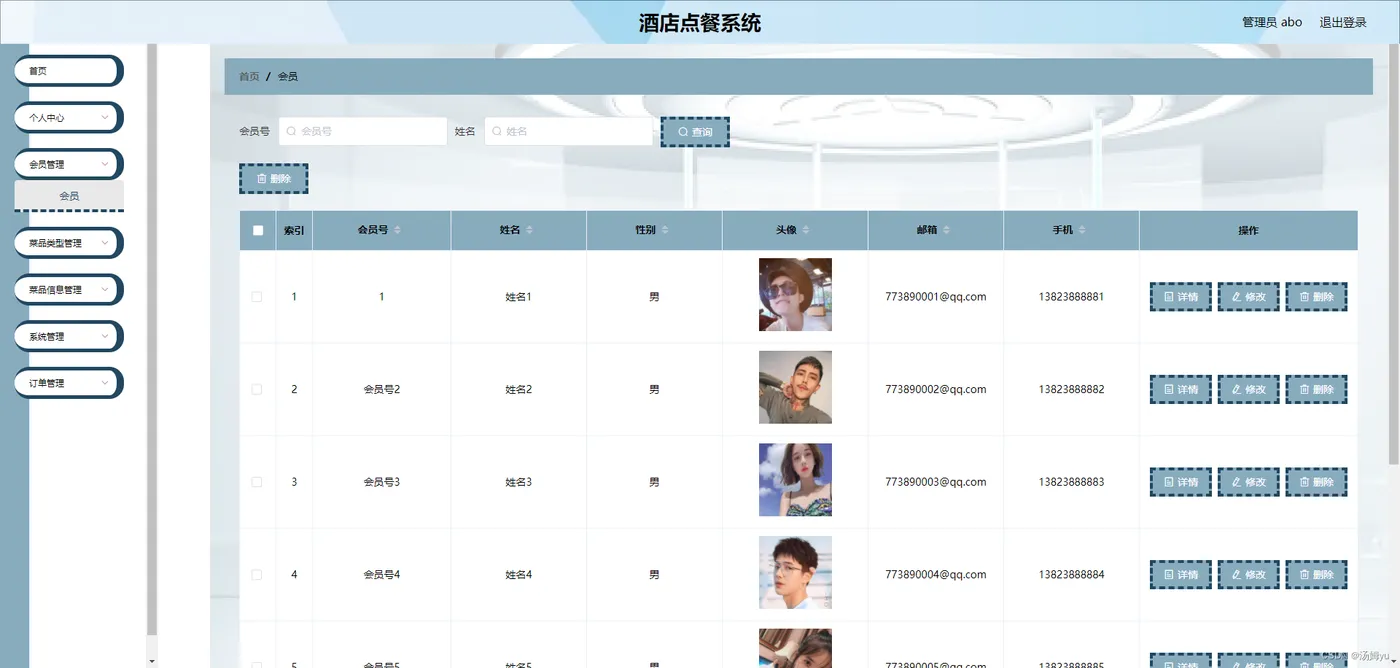This screenshot has width=1400, height=668.
Task: Open avatar thumbnail of 姓名2
Action: [795, 387]
